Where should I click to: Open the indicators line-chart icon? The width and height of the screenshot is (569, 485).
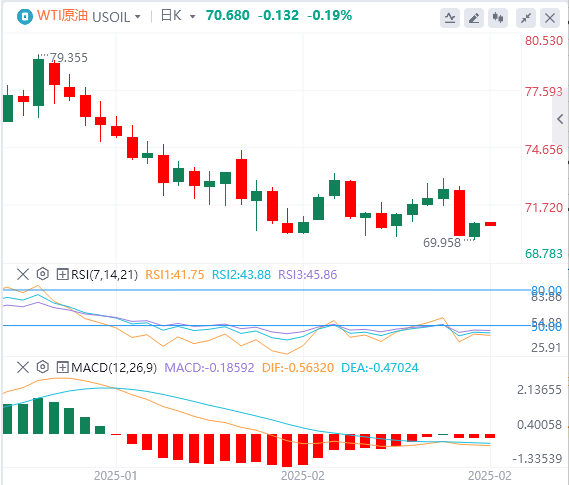[x=450, y=17]
